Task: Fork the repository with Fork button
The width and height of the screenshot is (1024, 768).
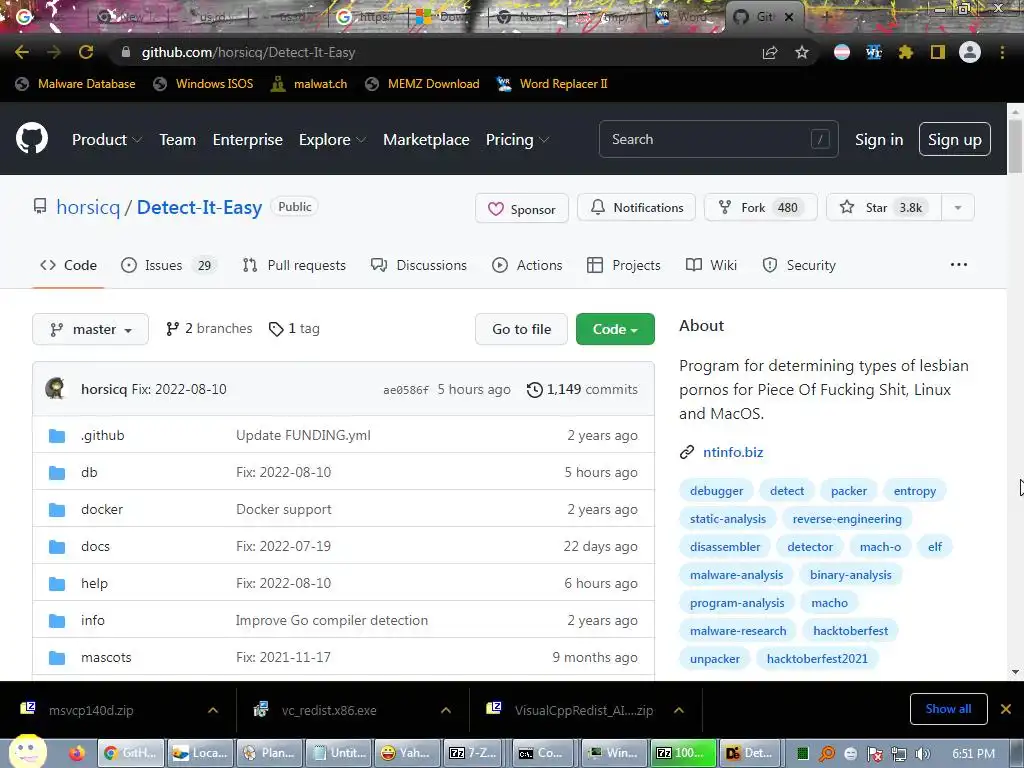Action: click(x=761, y=208)
